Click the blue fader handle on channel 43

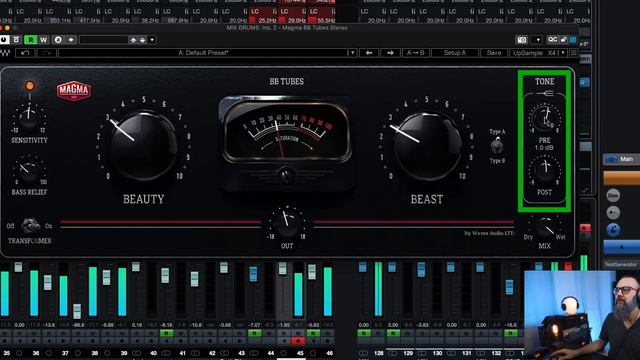(x=253, y=273)
